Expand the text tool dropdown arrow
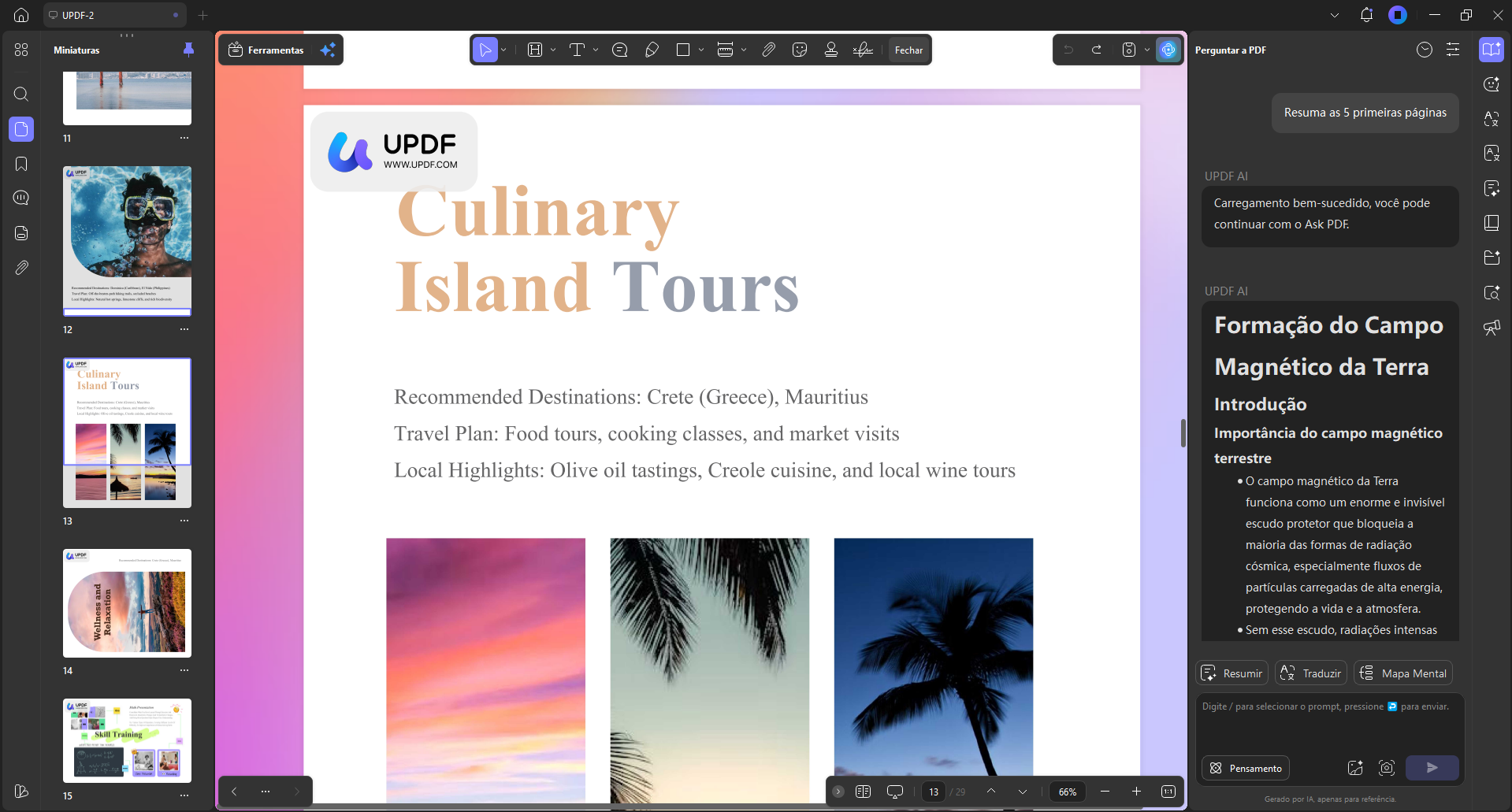 [x=596, y=50]
